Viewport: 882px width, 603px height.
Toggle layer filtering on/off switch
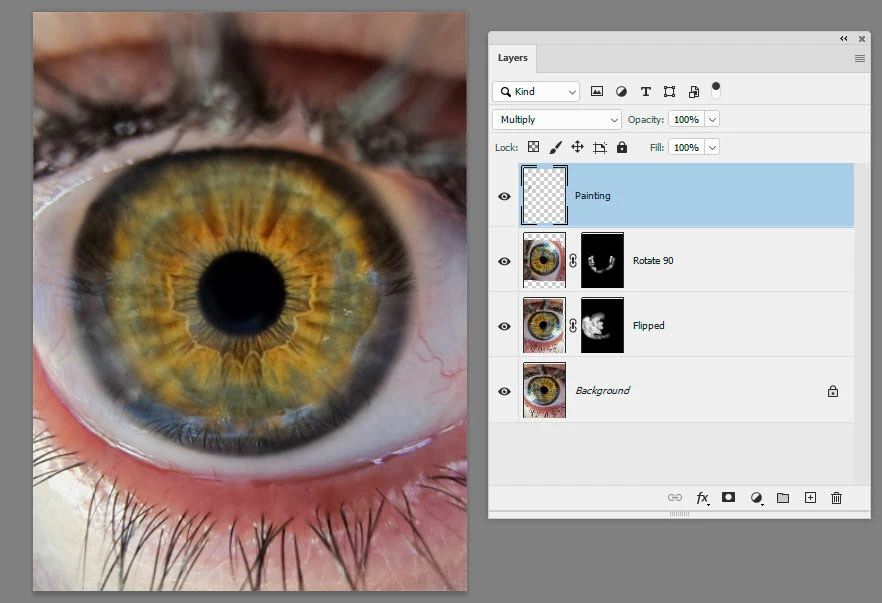pyautogui.click(x=716, y=90)
